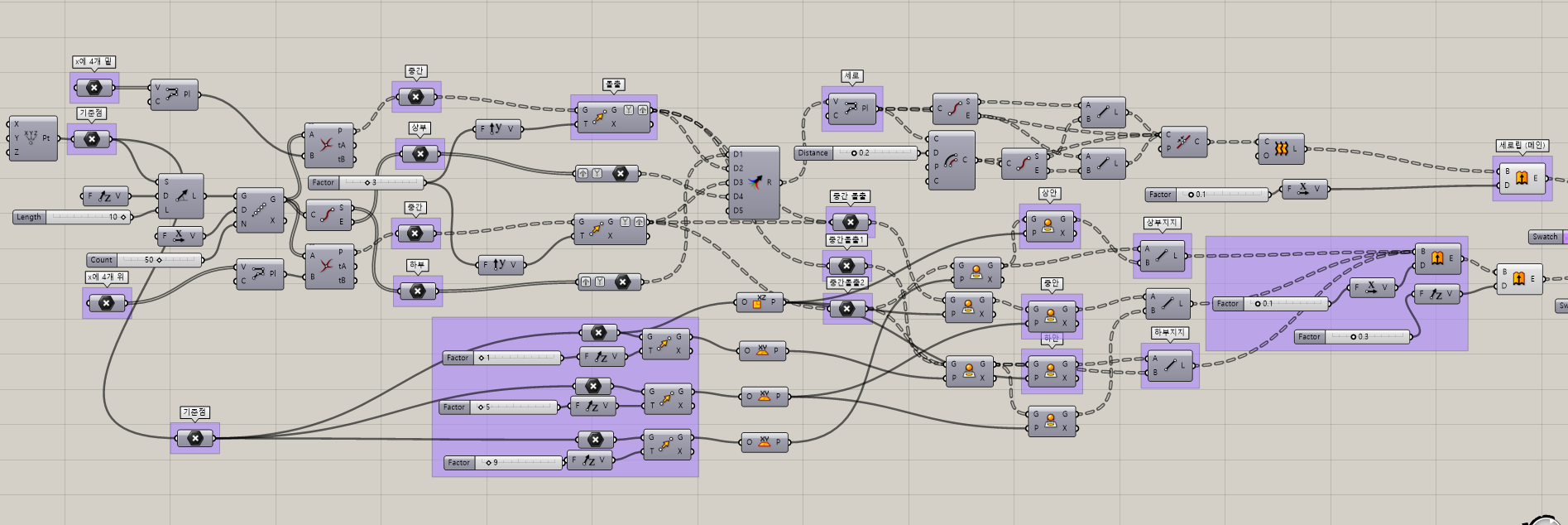The height and width of the screenshot is (525, 1568).
Task: Select the Linear Array component with G D N inputs
Action: click(260, 210)
